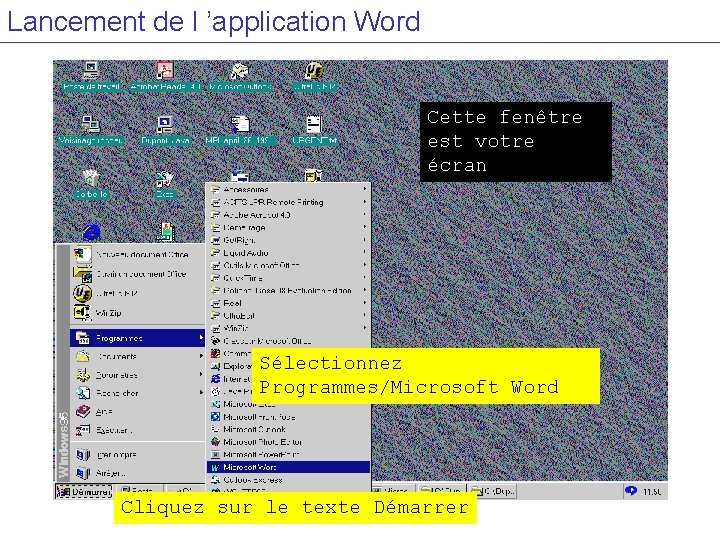
Task: Choose Arrêter... in the Start menu
Action: (138, 473)
